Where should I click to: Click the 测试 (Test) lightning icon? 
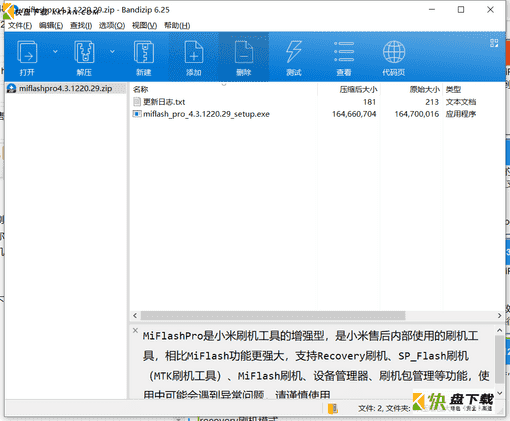294,58
